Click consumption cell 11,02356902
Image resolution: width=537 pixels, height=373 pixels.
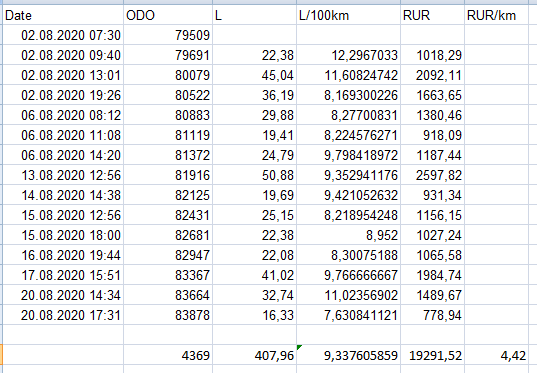click(348, 295)
